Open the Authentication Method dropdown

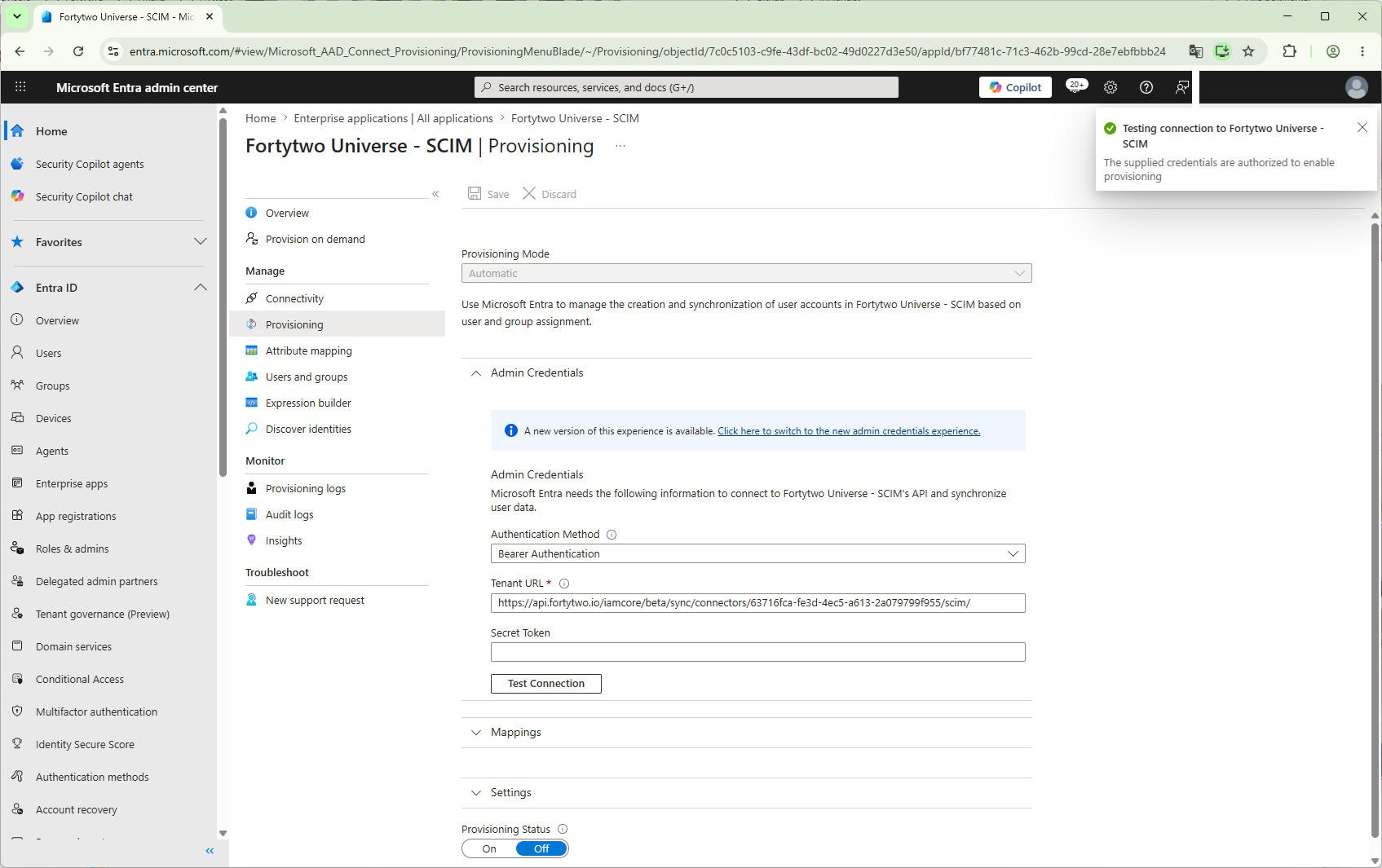[758, 553]
